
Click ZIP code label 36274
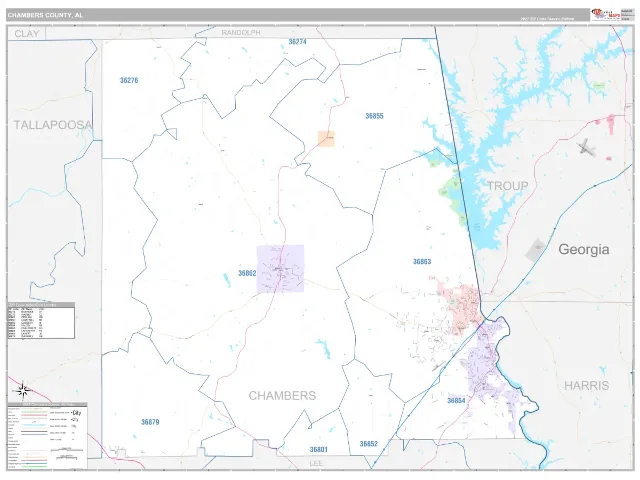(297, 42)
